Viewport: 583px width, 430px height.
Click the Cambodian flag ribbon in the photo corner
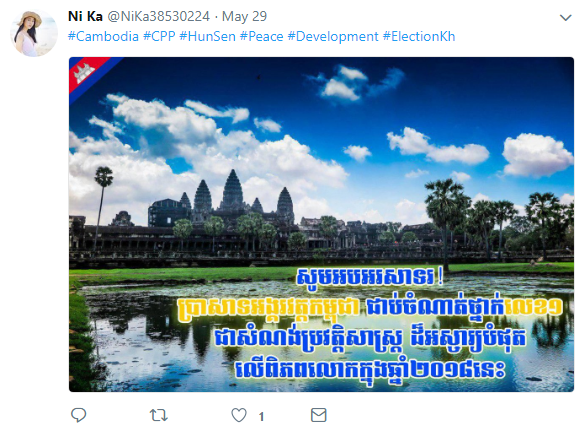tap(91, 75)
